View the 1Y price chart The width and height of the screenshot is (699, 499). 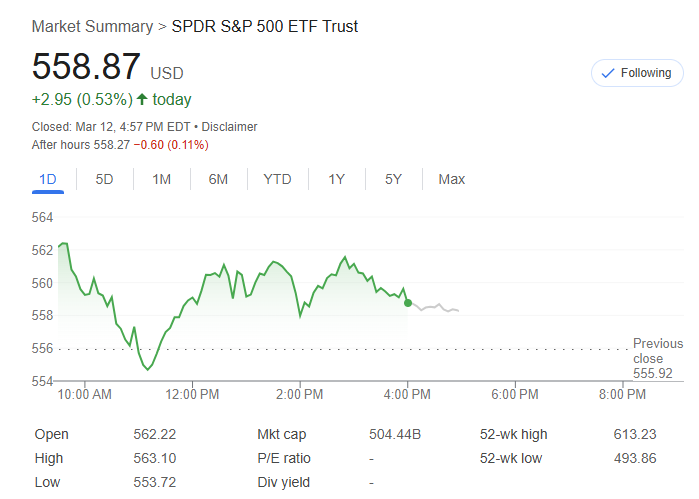coord(336,180)
